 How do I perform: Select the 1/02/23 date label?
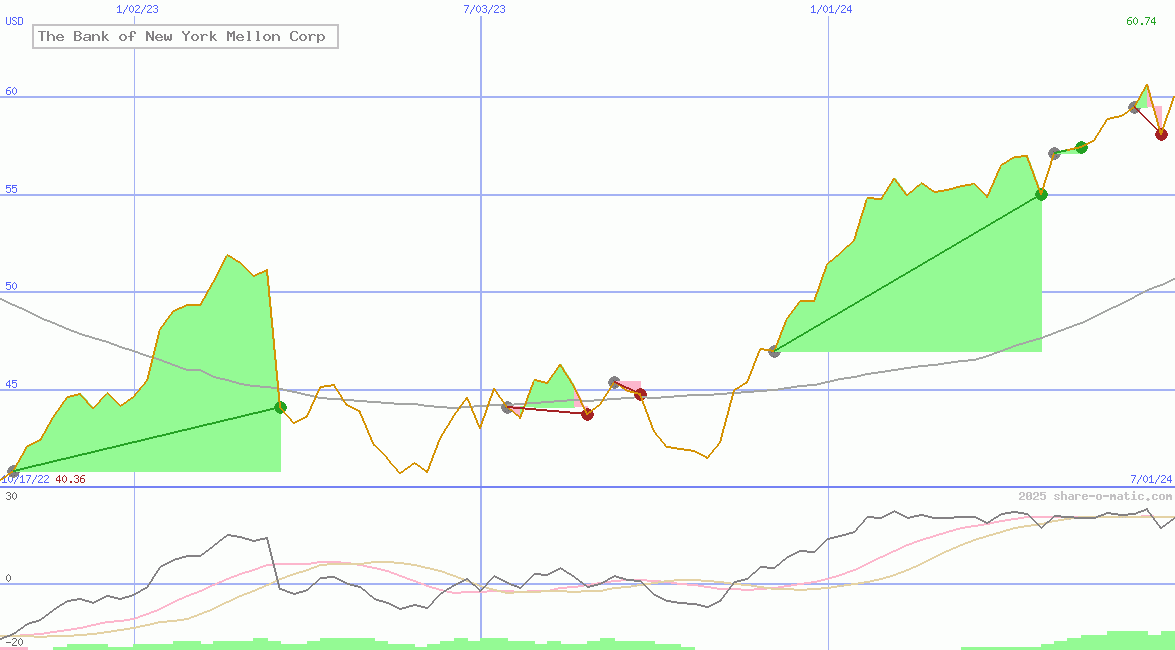pyautogui.click(x=136, y=9)
